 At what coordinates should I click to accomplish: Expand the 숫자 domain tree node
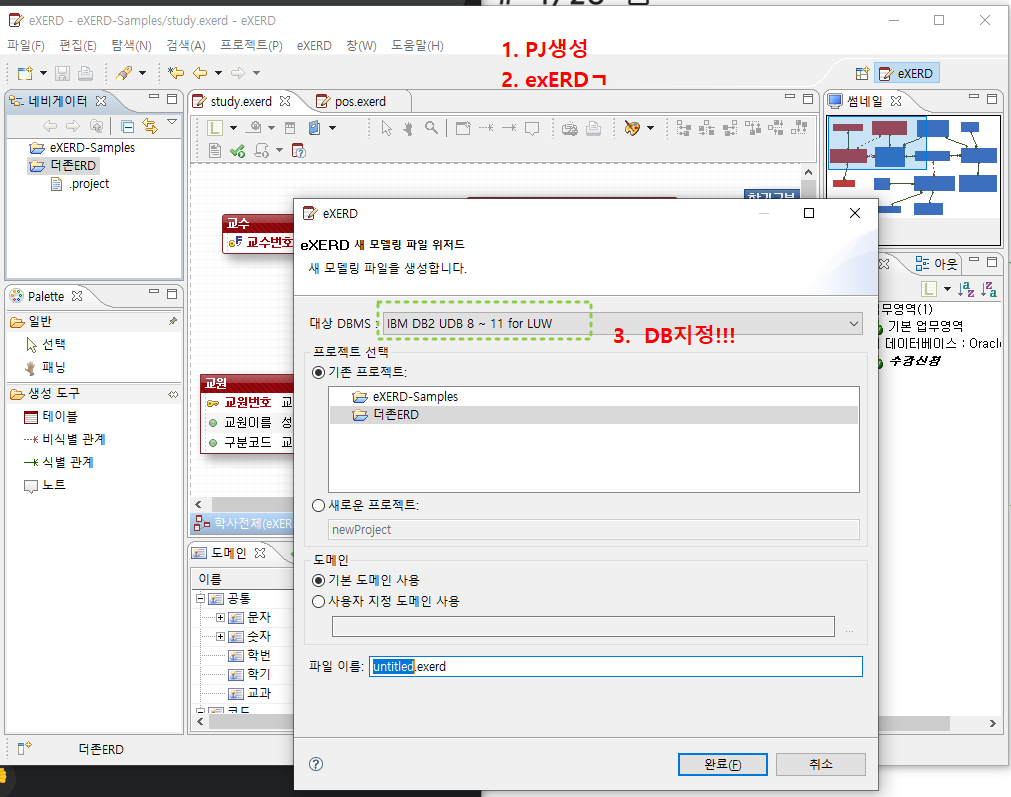[x=221, y=636]
